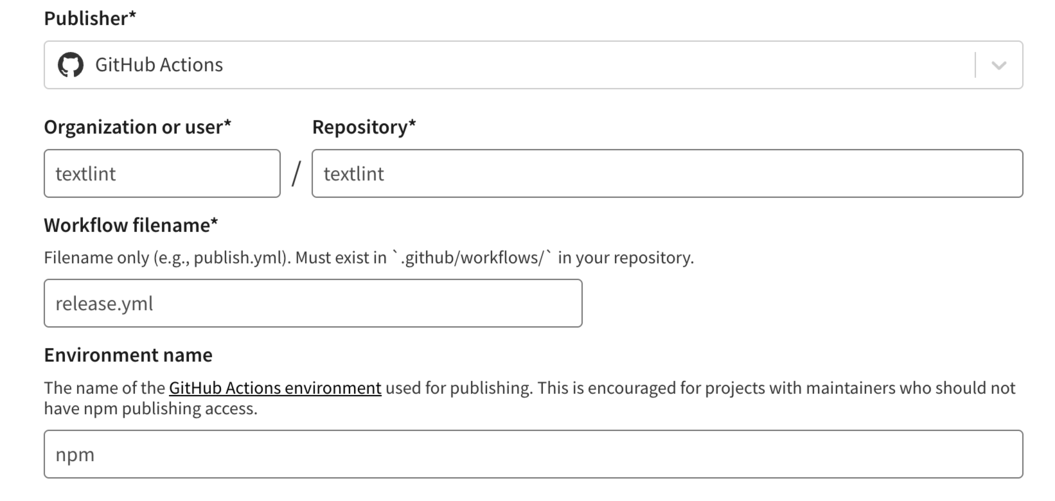Select the 'GitHub Actions' text in Publisher selector
Screen dimensions: 1055x501
pos(159,65)
